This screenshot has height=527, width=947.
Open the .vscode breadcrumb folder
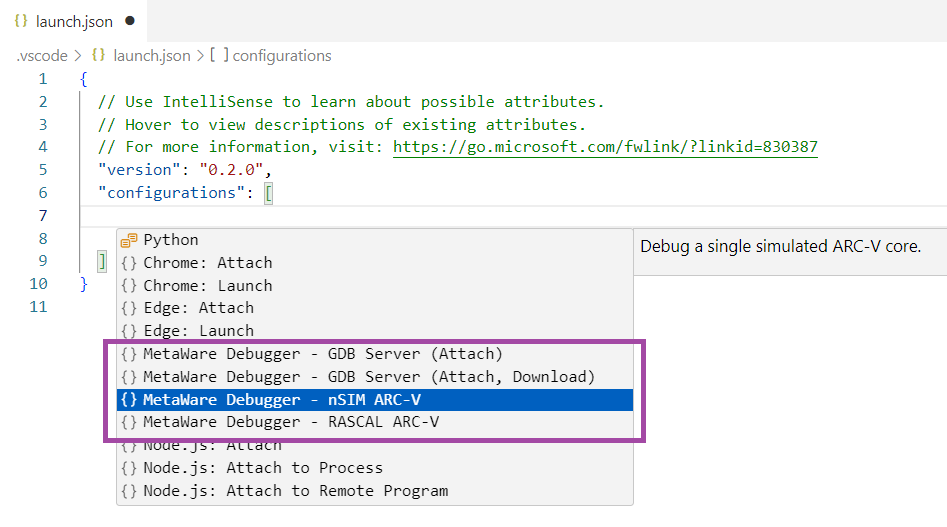(42, 56)
